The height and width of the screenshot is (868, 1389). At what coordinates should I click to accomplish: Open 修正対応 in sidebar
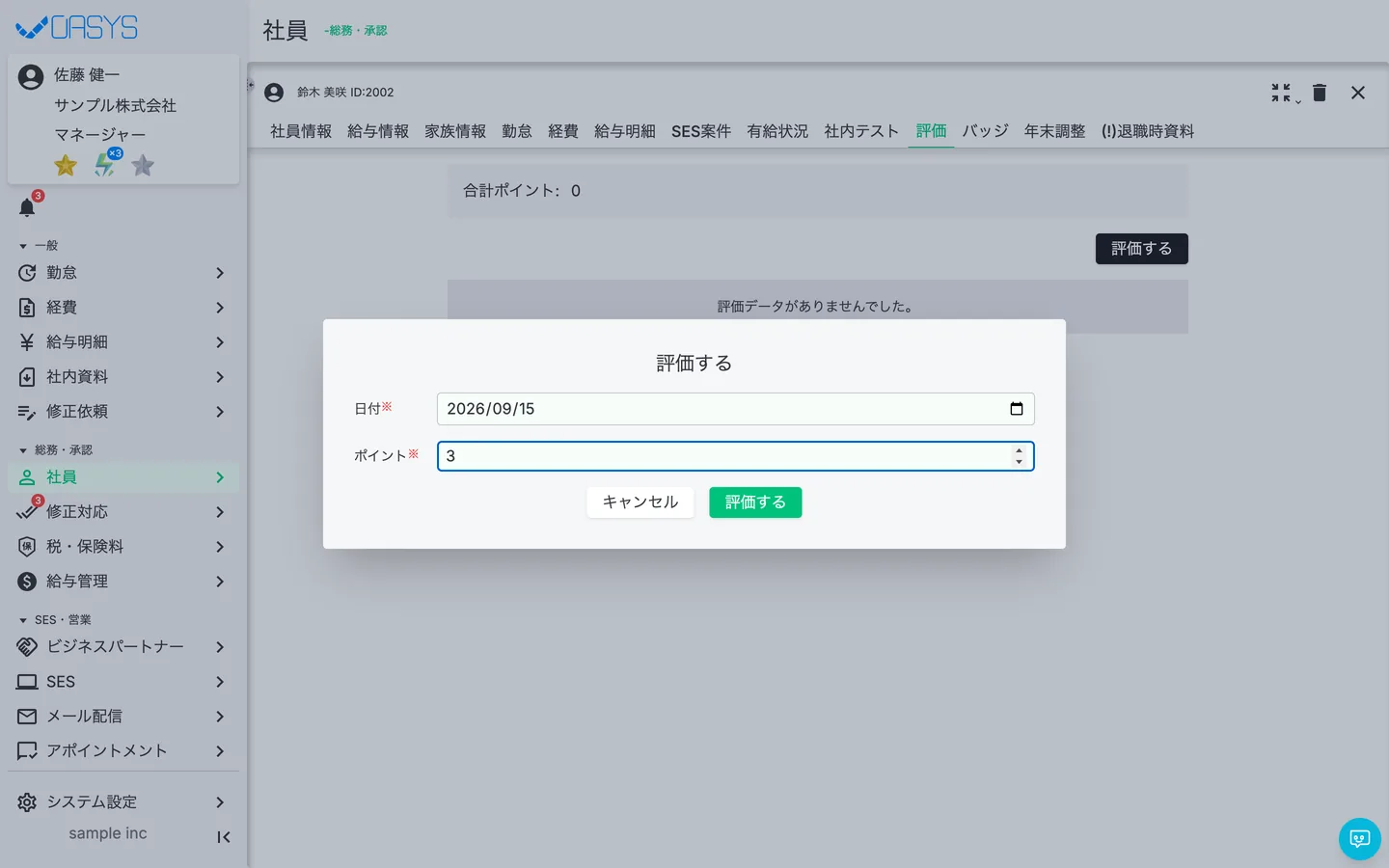pos(123,512)
